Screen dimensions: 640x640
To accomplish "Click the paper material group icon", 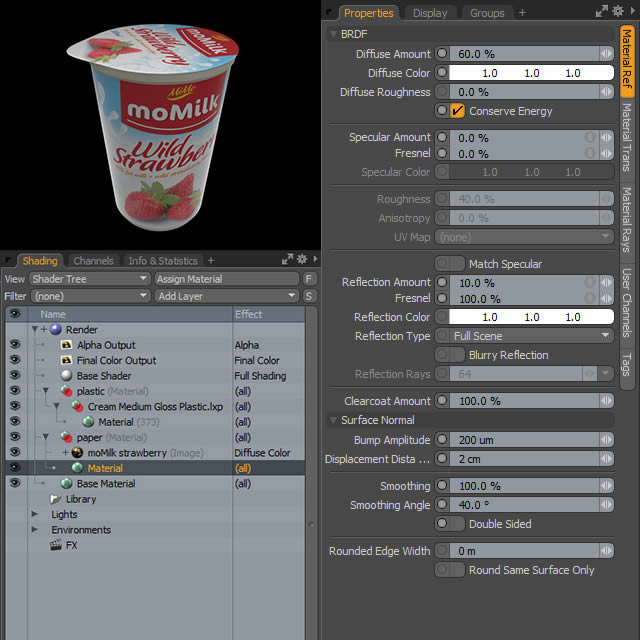I will 66,437.
